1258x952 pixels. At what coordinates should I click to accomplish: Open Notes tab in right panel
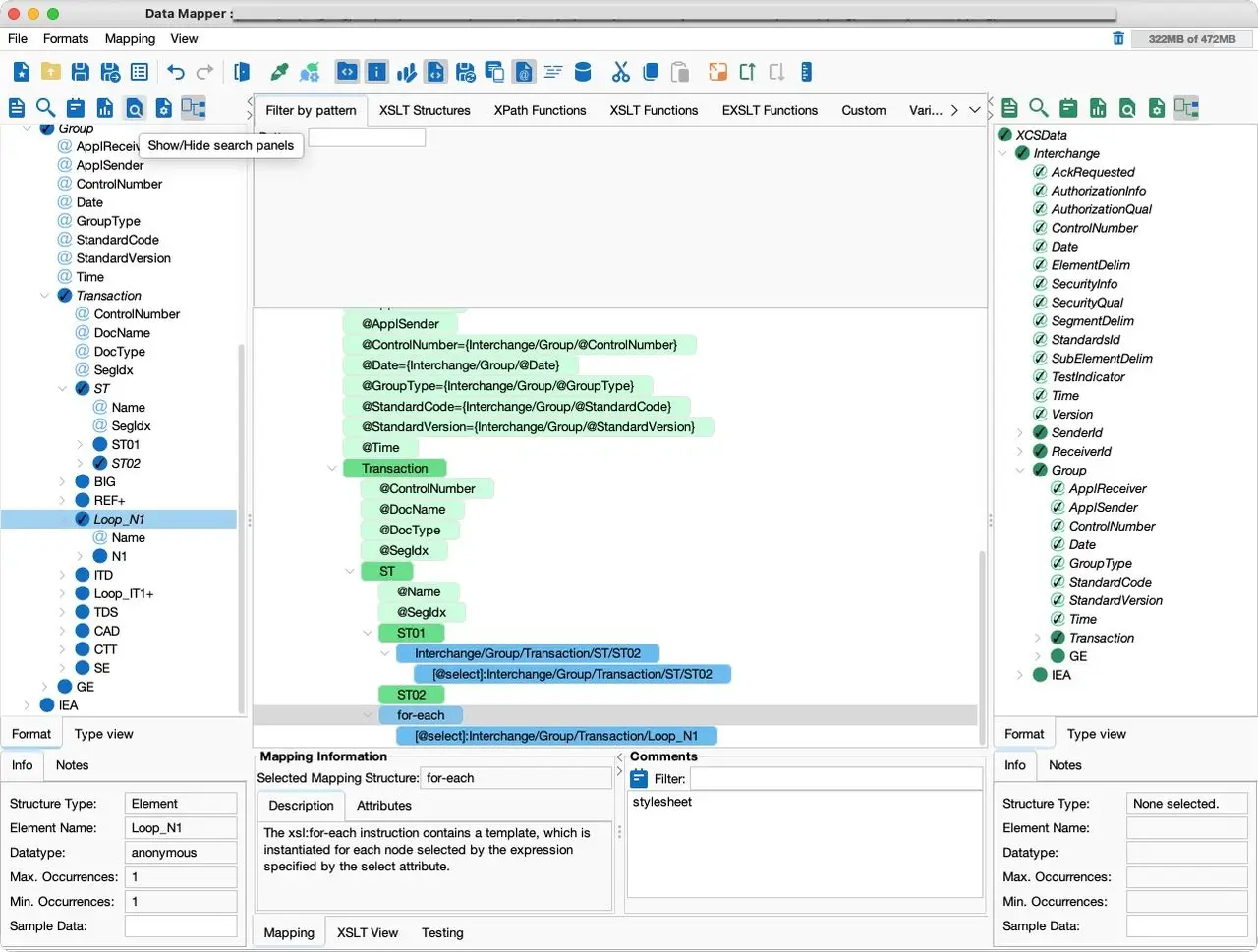(x=1065, y=765)
